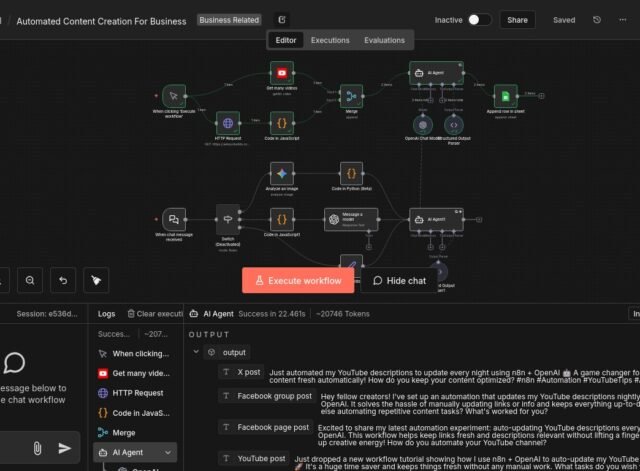
Task: Select the Append row in sheet node
Action: (x=505, y=96)
